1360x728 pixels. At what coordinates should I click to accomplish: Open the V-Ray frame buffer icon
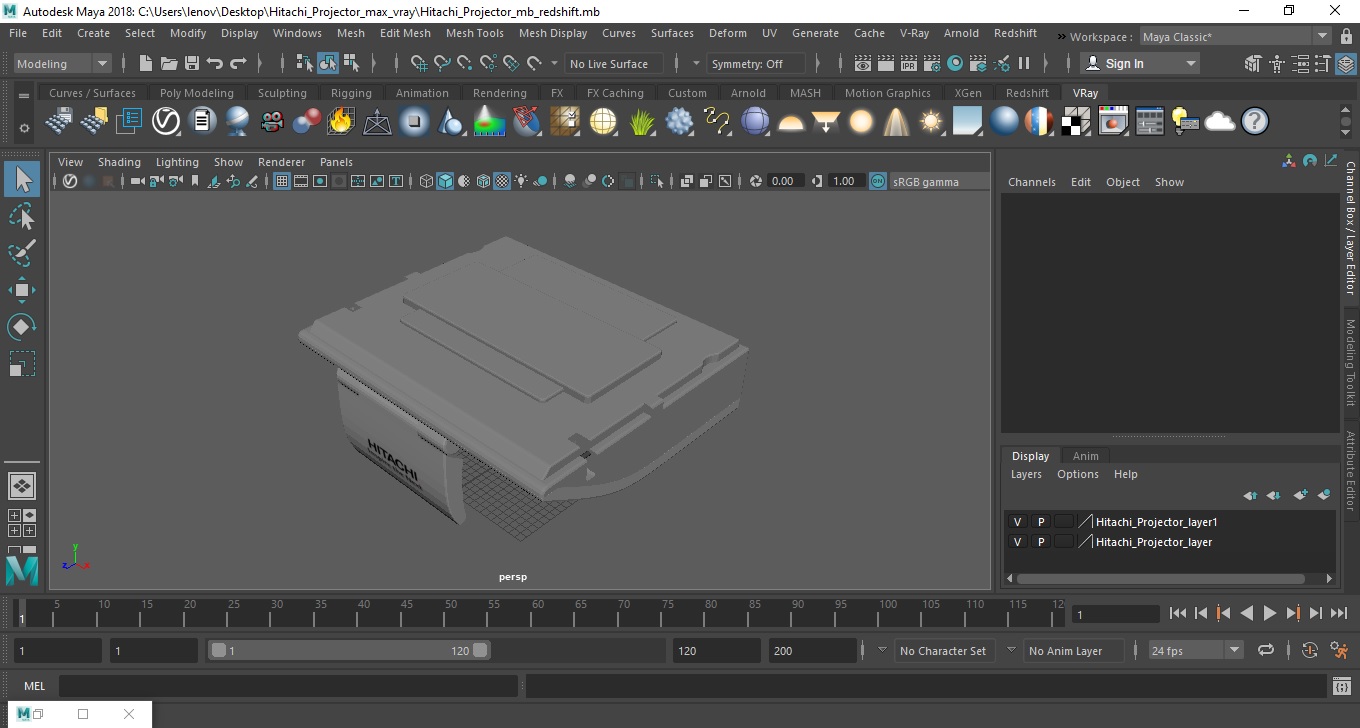[x=1113, y=122]
